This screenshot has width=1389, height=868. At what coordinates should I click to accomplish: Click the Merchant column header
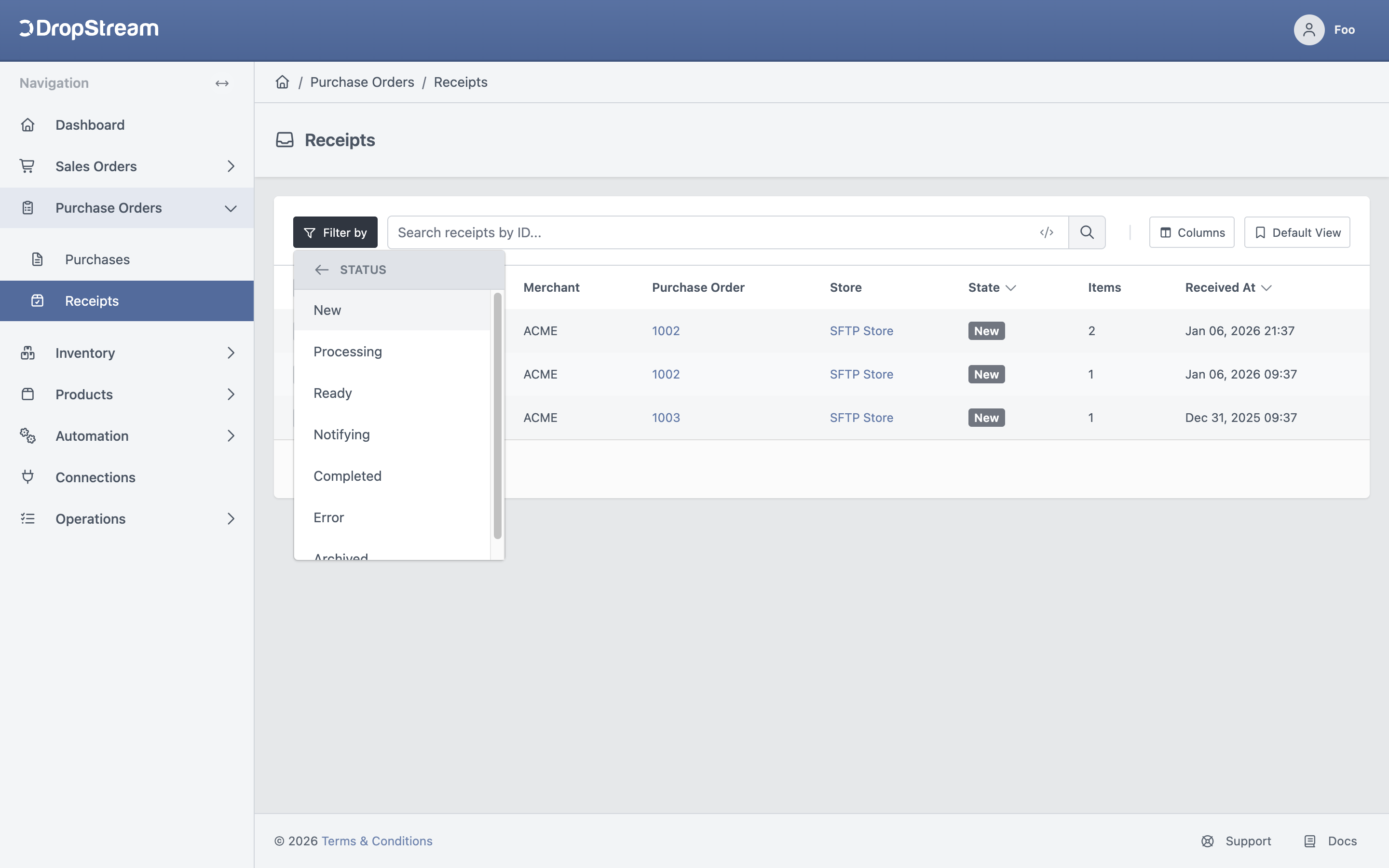pyautogui.click(x=551, y=287)
